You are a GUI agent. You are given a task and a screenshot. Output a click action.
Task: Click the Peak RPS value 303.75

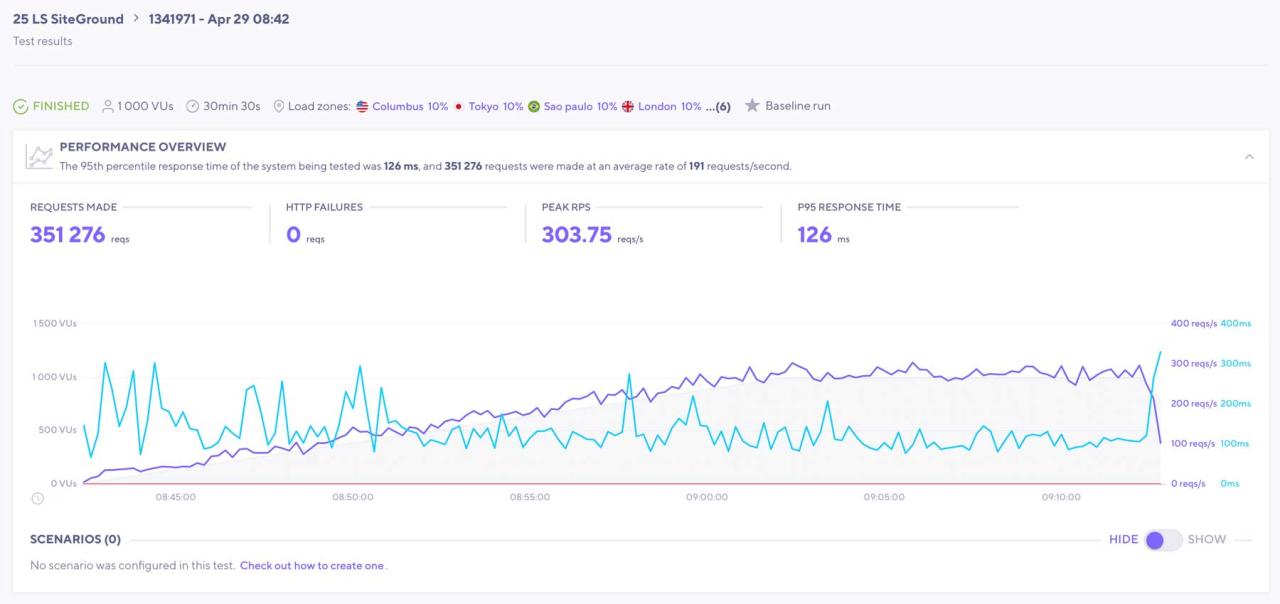(576, 235)
